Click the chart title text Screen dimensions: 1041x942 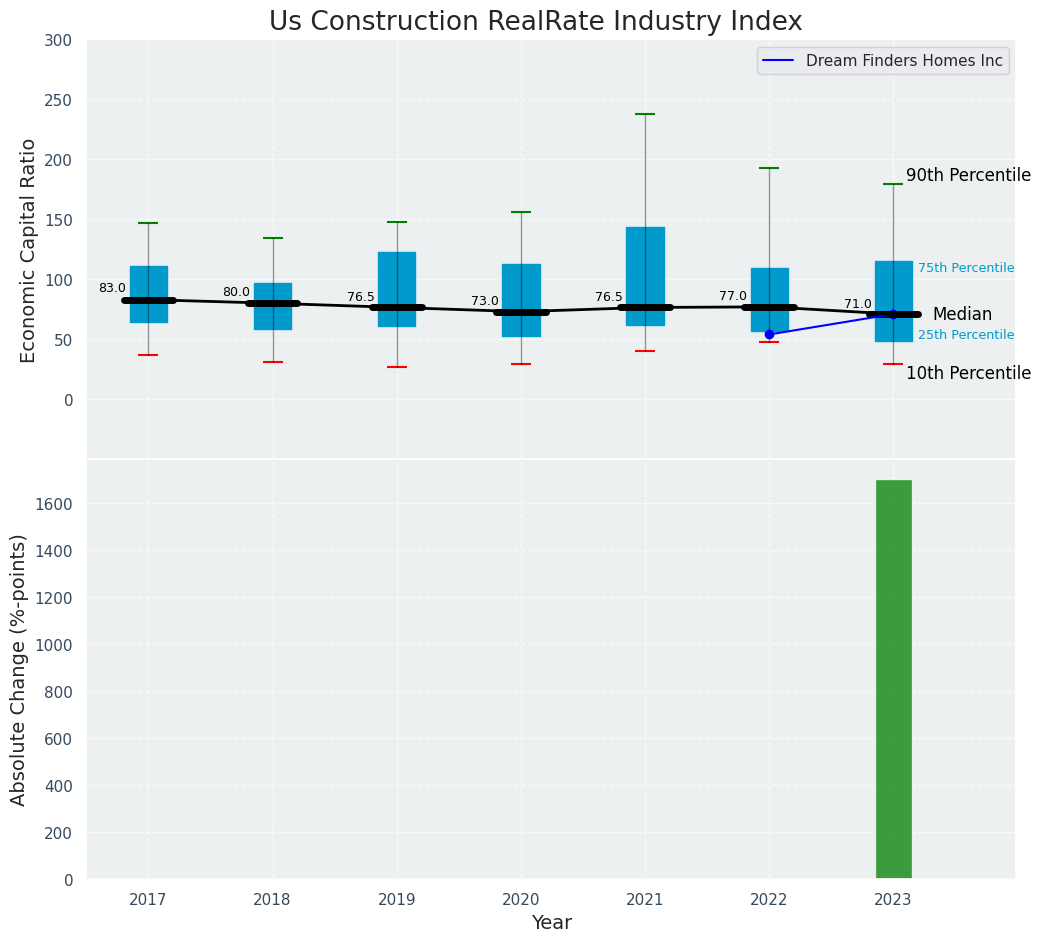coord(535,22)
